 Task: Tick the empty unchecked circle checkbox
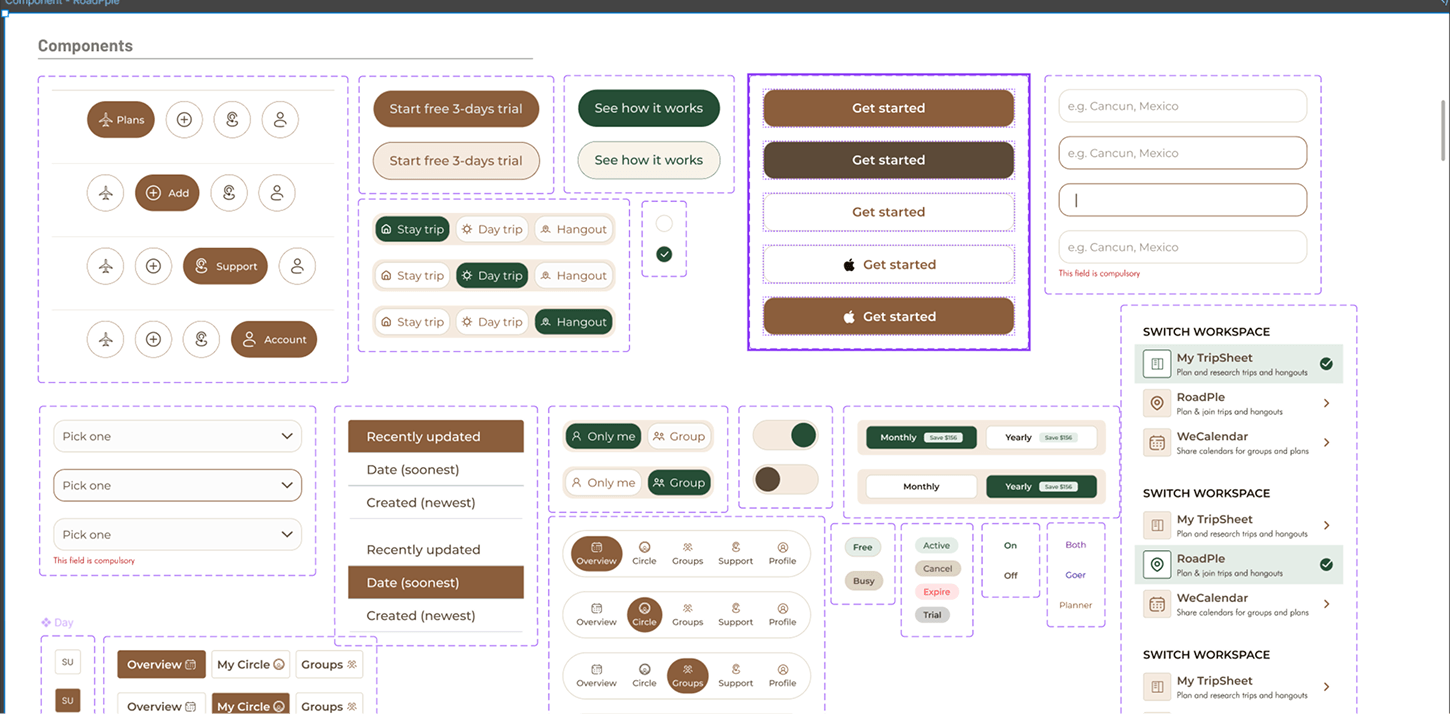[x=664, y=224]
